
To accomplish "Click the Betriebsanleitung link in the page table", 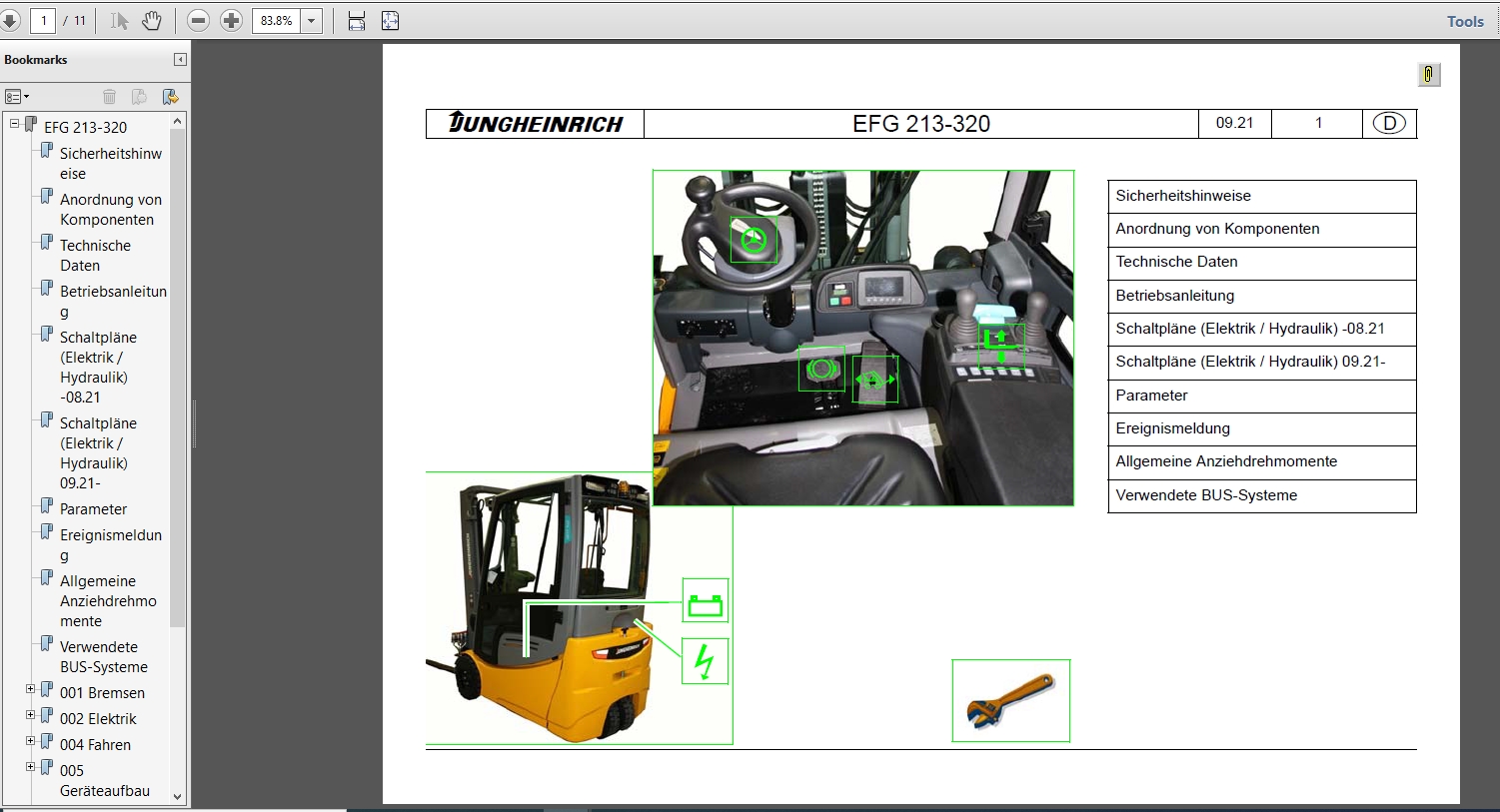I will [x=1175, y=296].
